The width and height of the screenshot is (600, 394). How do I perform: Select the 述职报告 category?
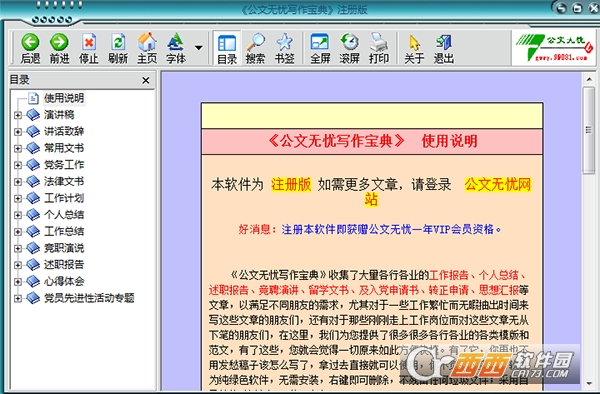coord(64,265)
